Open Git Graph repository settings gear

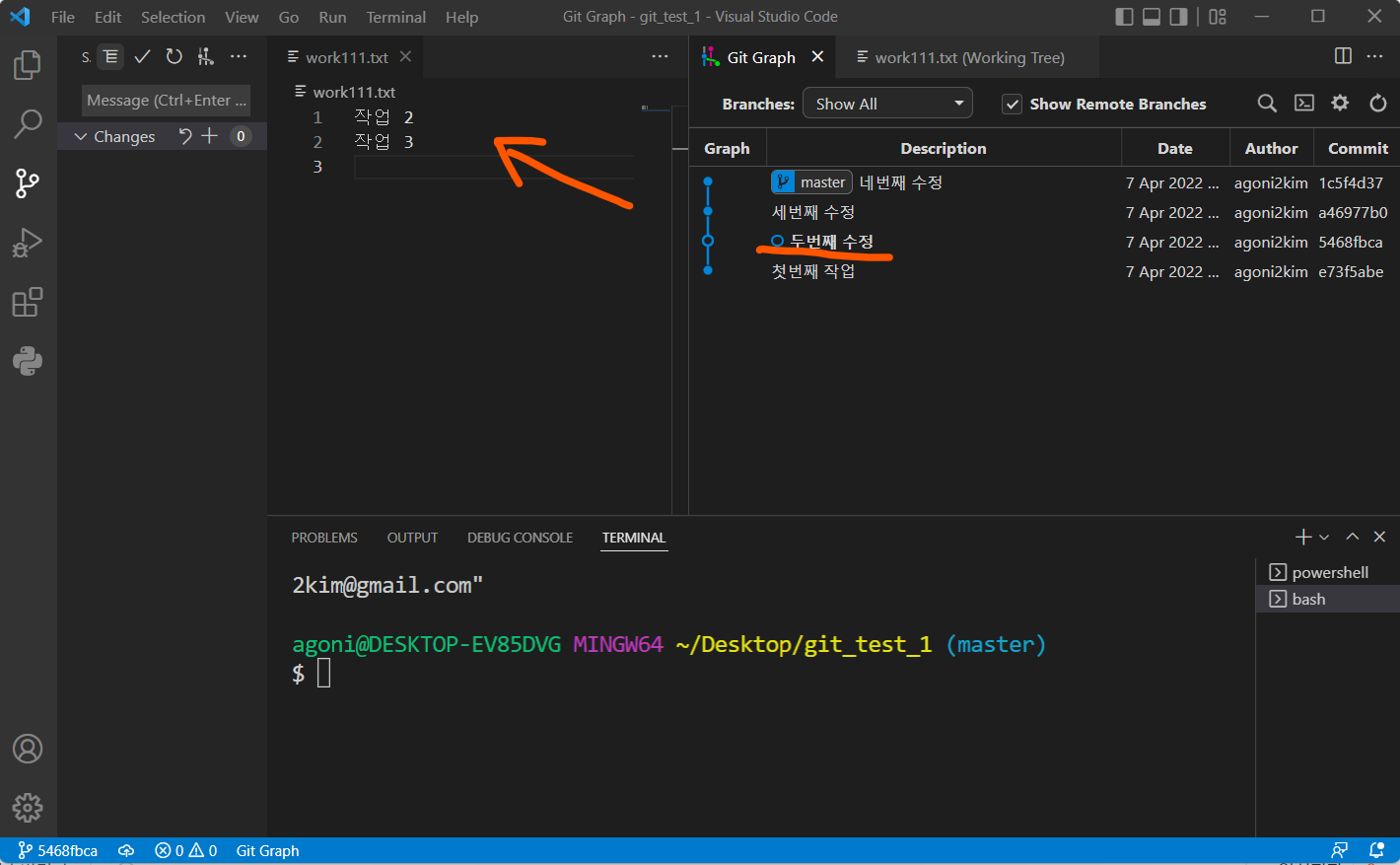(x=1340, y=104)
